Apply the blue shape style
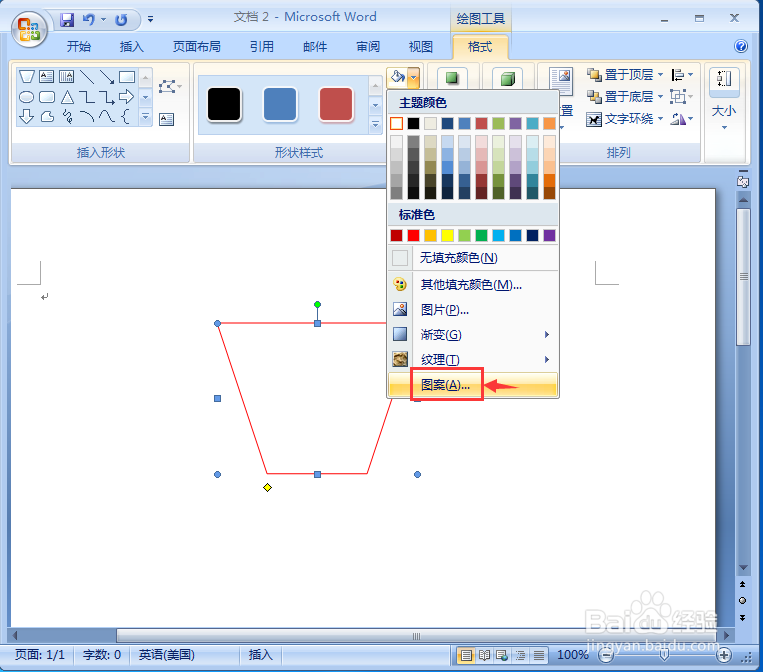This screenshot has height=672, width=763. [280, 104]
